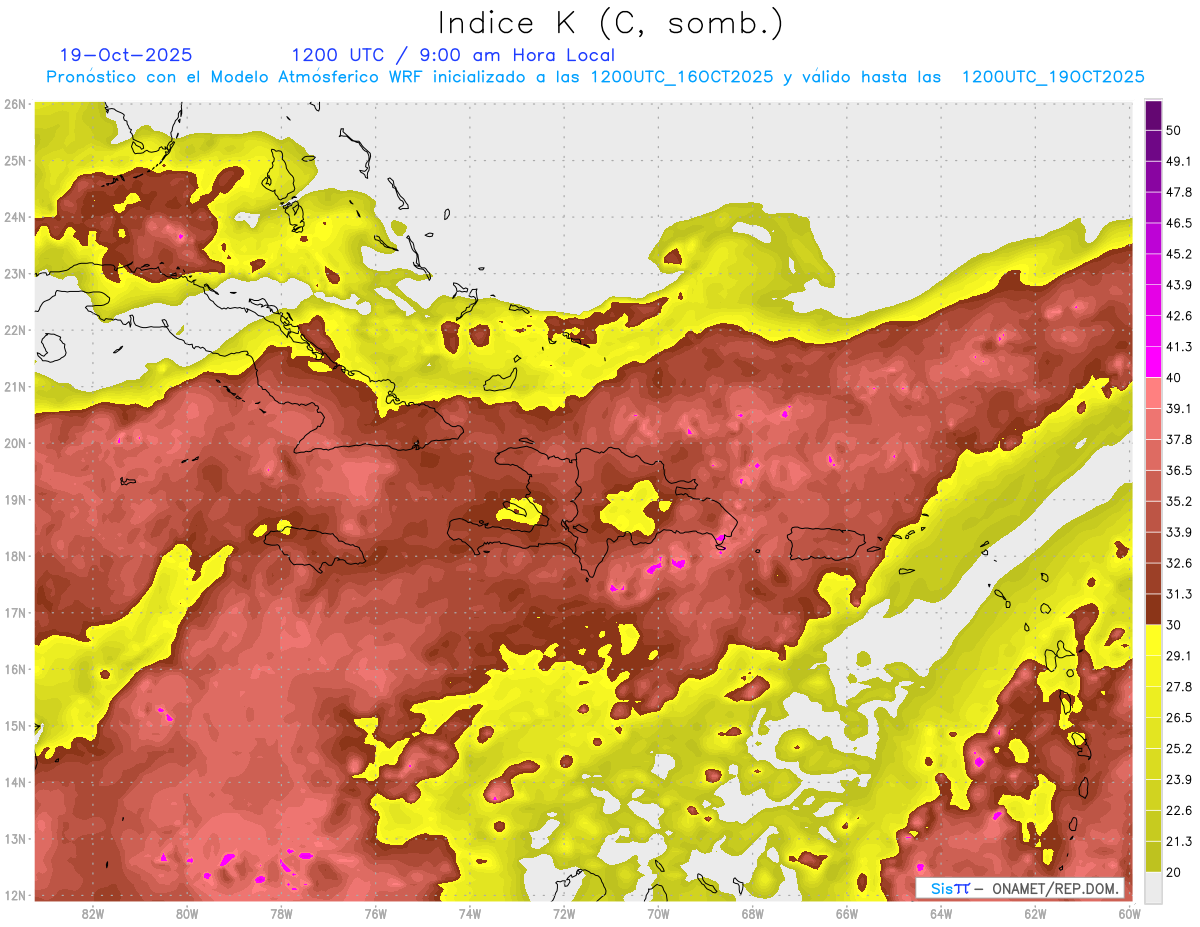Click colorbar value '36.5'

click(x=1179, y=471)
